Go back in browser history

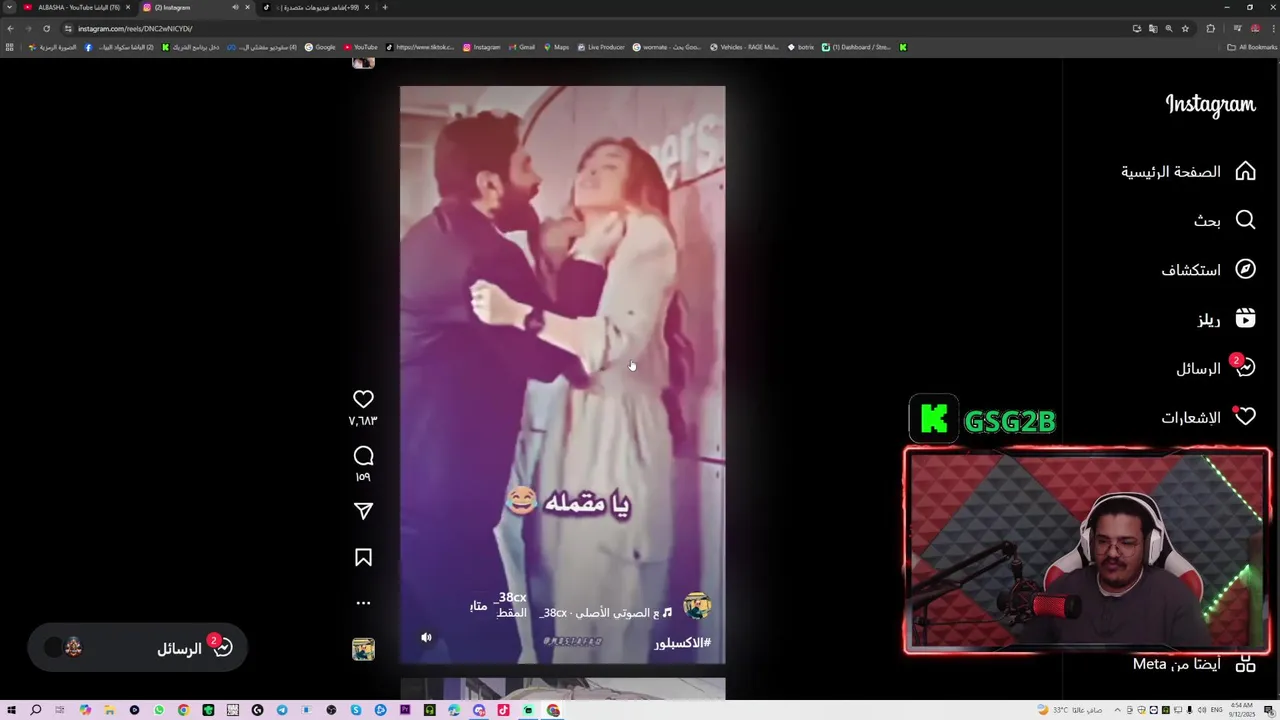[10, 28]
